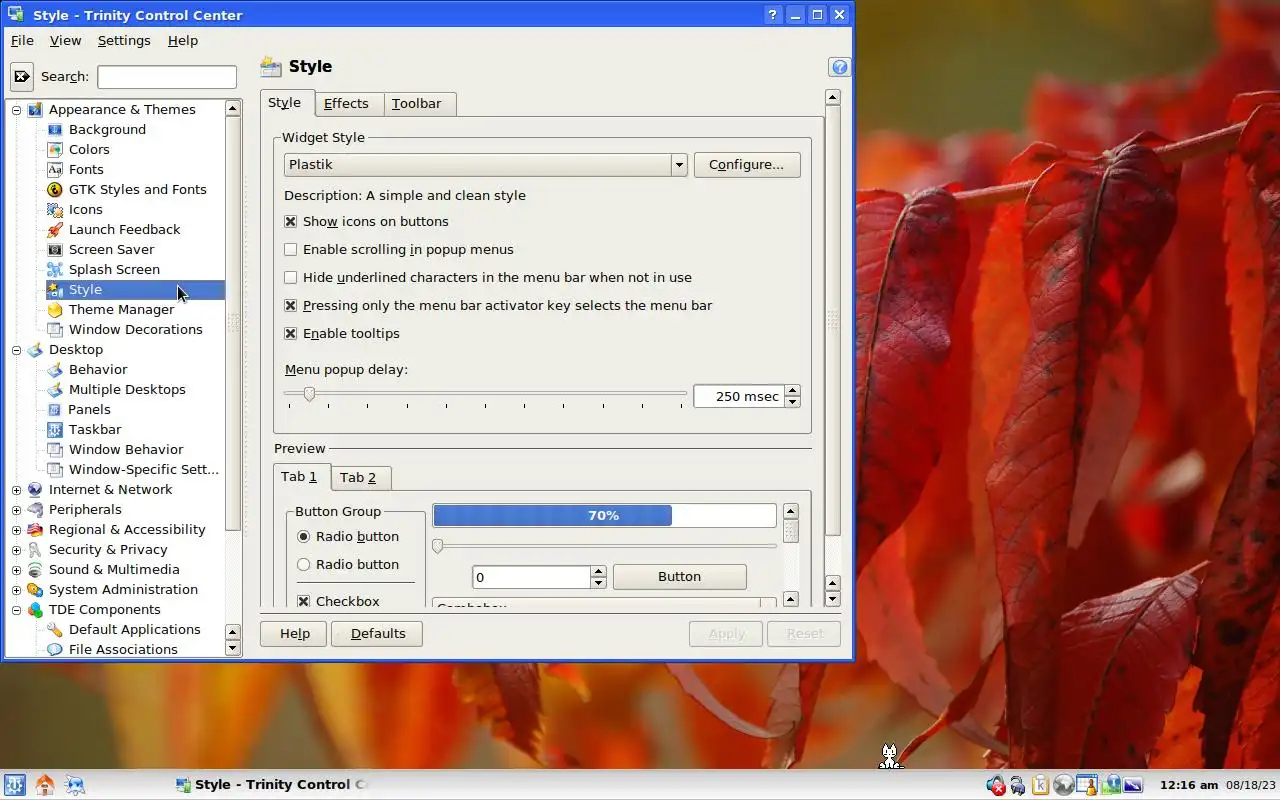Expand the Internet & Network category
This screenshot has width=1280, height=800.
(x=16, y=490)
